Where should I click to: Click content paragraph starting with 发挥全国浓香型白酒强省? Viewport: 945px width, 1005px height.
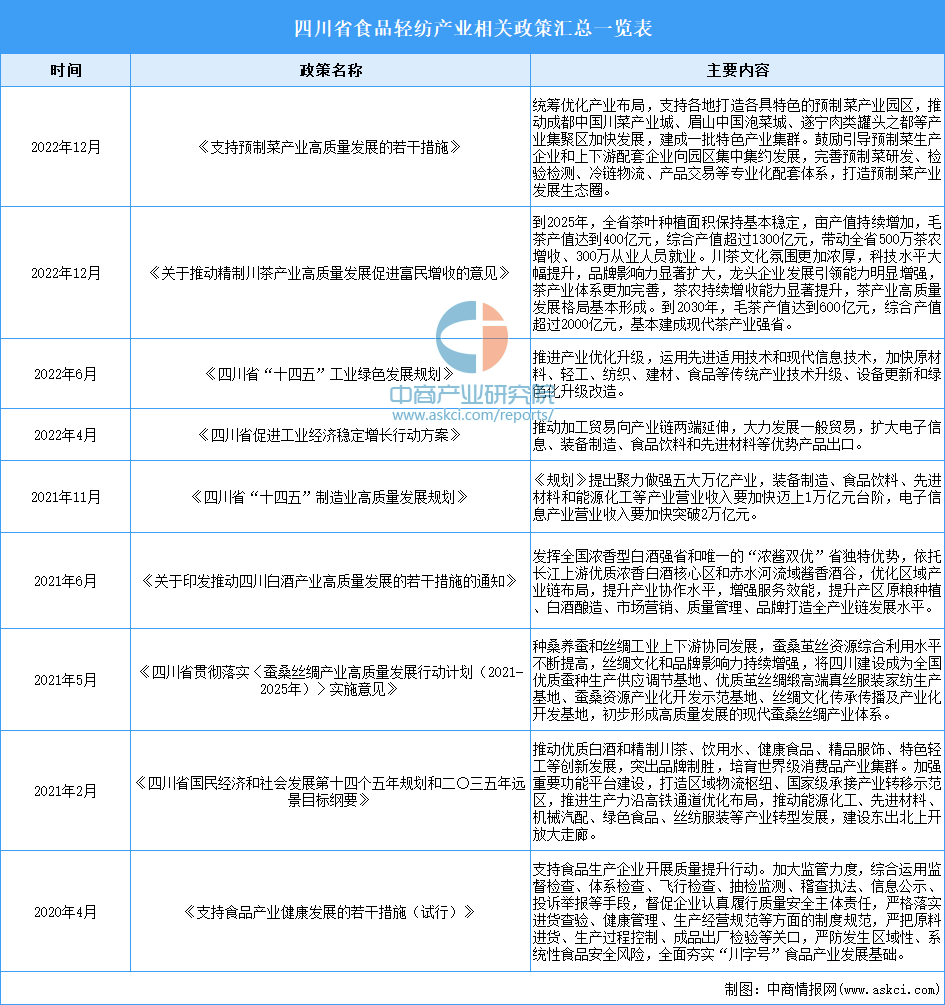click(737, 581)
